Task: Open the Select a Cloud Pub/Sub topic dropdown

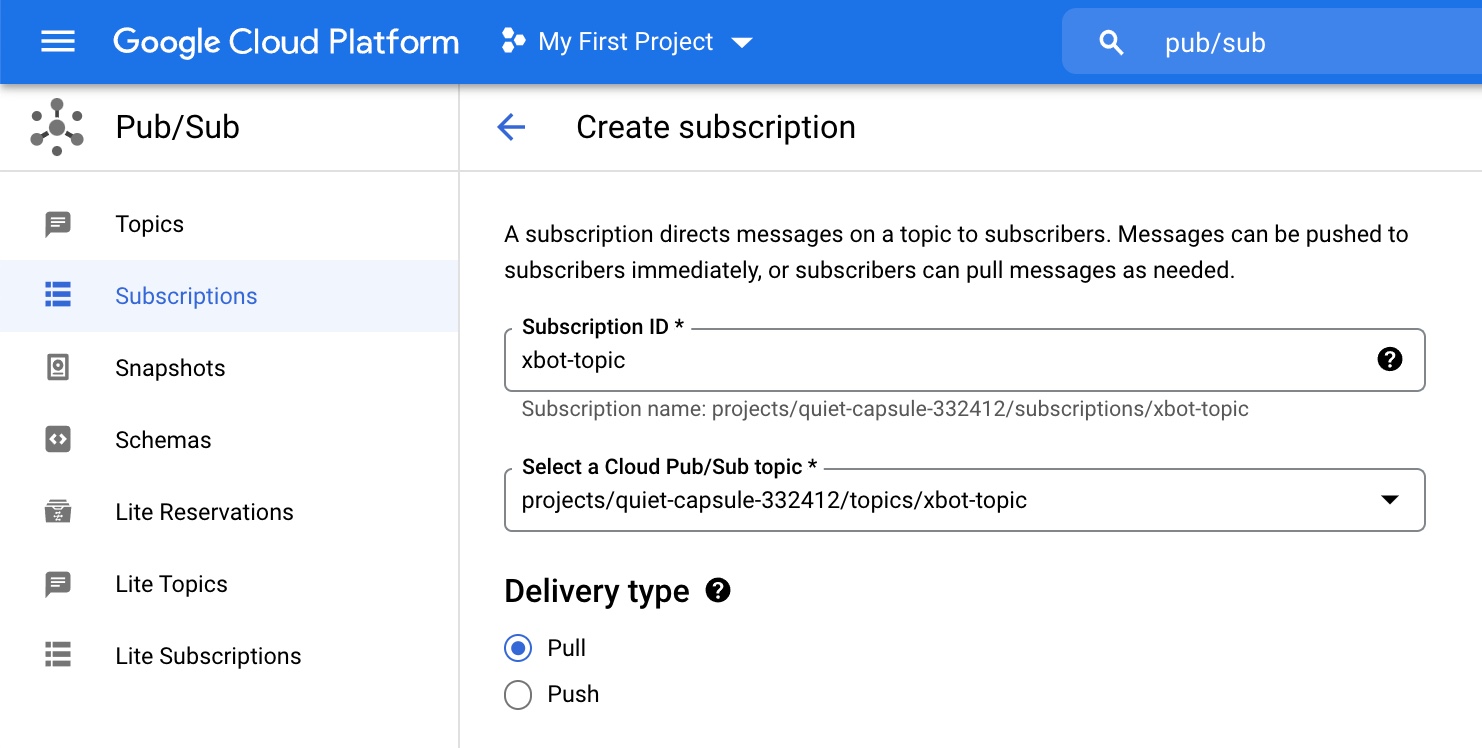Action: tap(965, 500)
